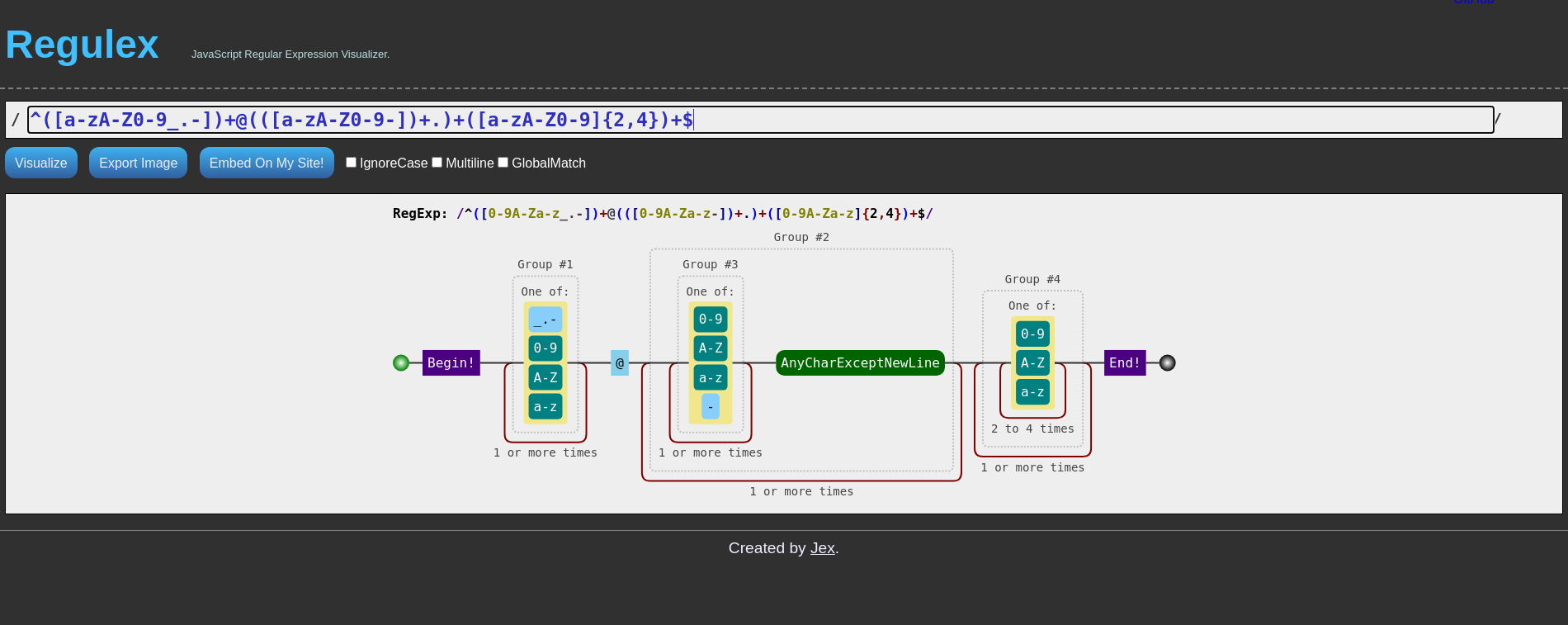1568x625 pixels.
Task: Click the @ literal character node
Action: (620, 363)
